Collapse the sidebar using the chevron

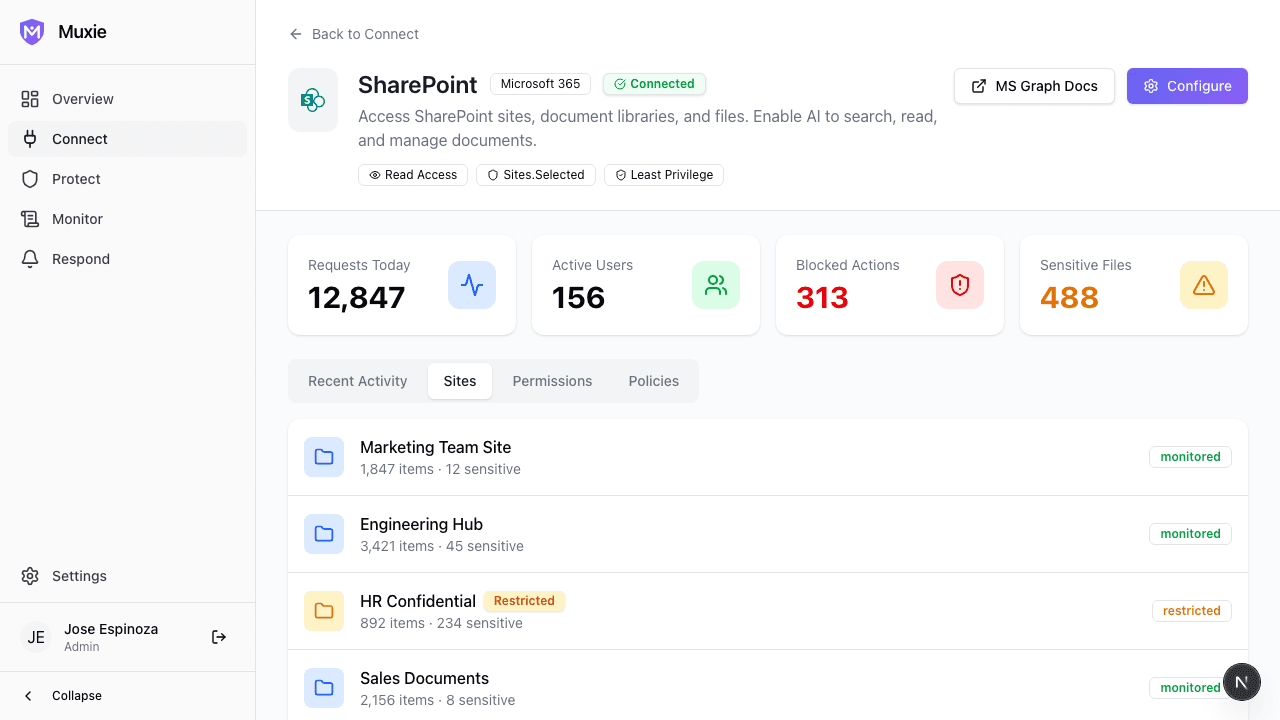pos(29,696)
